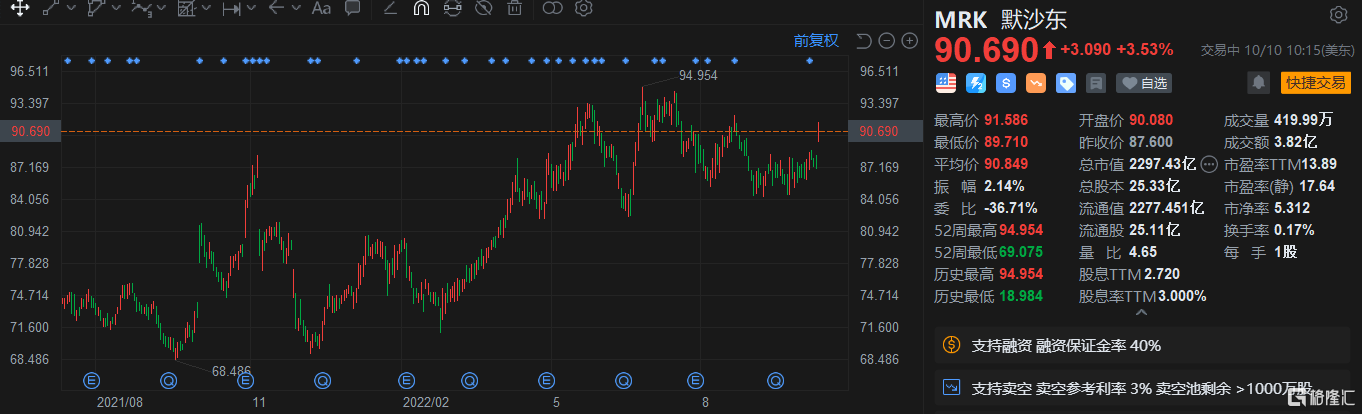This screenshot has width=1362, height=414.
Task: Select the move/crosshair cursor tool
Action: [20, 9]
